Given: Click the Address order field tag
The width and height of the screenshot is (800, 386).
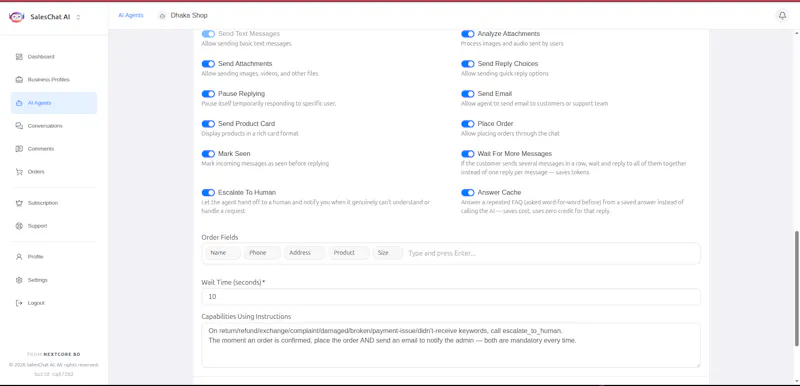Looking at the screenshot, I should [x=305, y=253].
